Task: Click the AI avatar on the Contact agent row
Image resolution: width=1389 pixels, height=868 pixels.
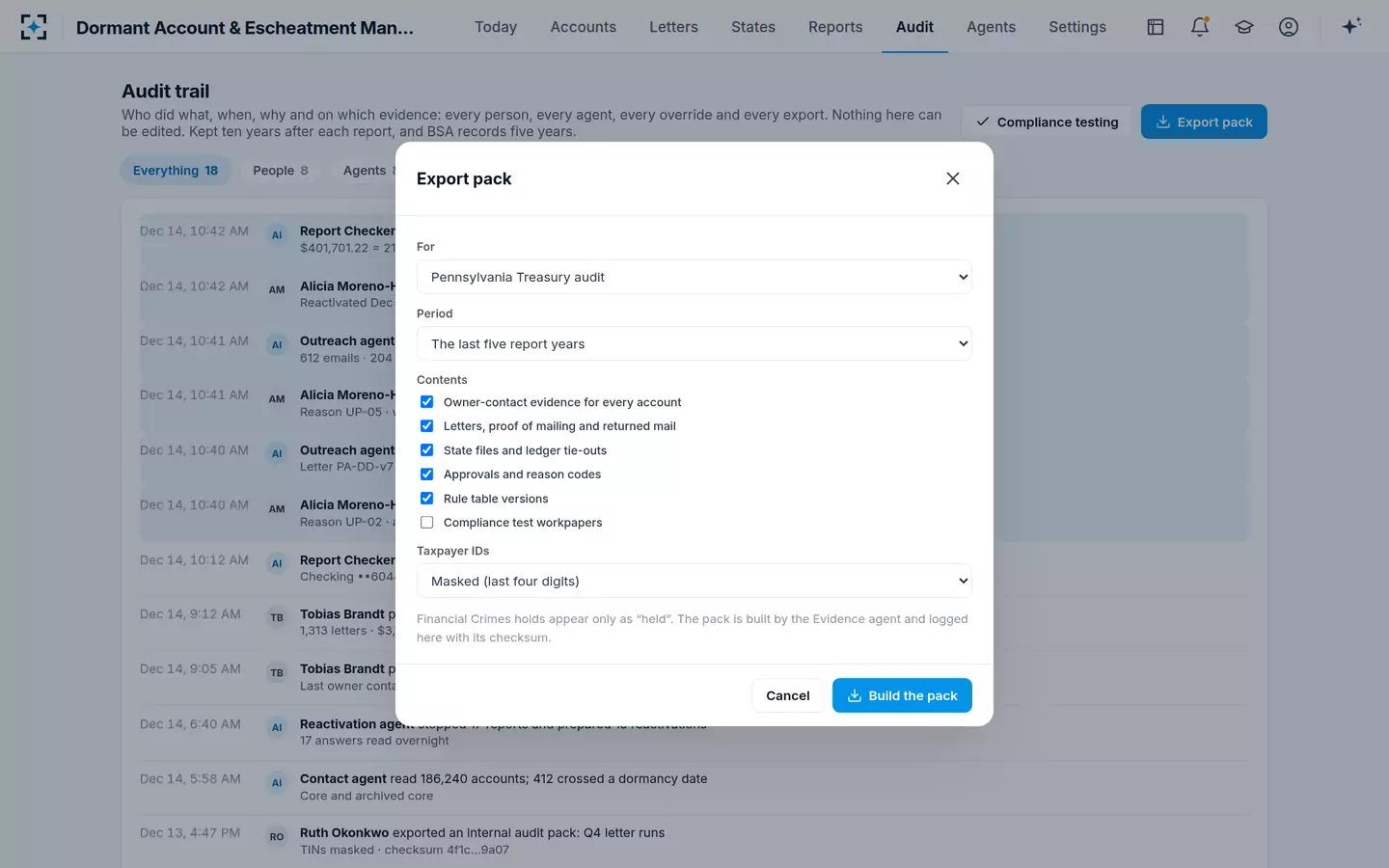Action: point(277,783)
